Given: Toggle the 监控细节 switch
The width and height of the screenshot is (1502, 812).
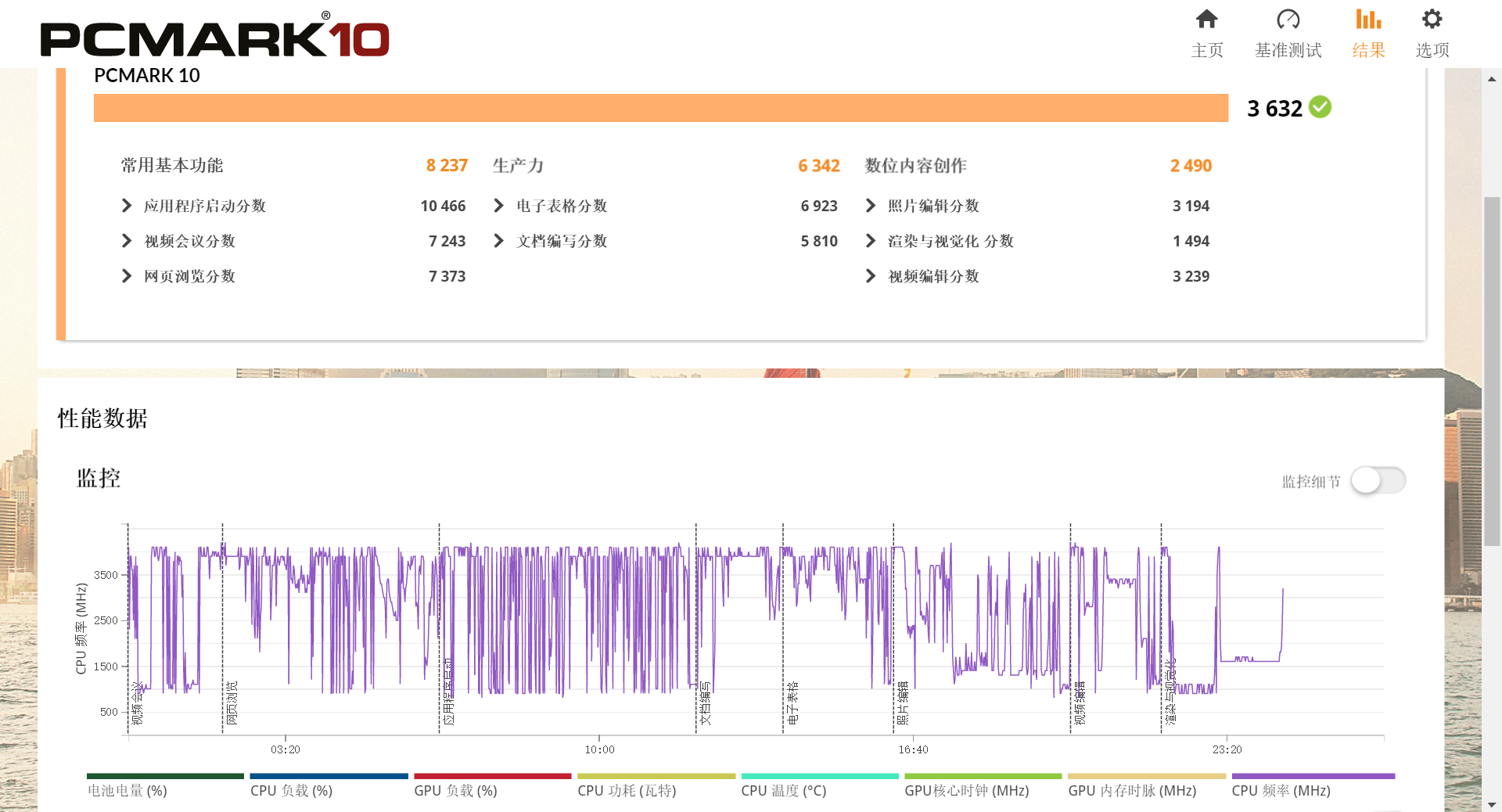Looking at the screenshot, I should pos(1378,480).
